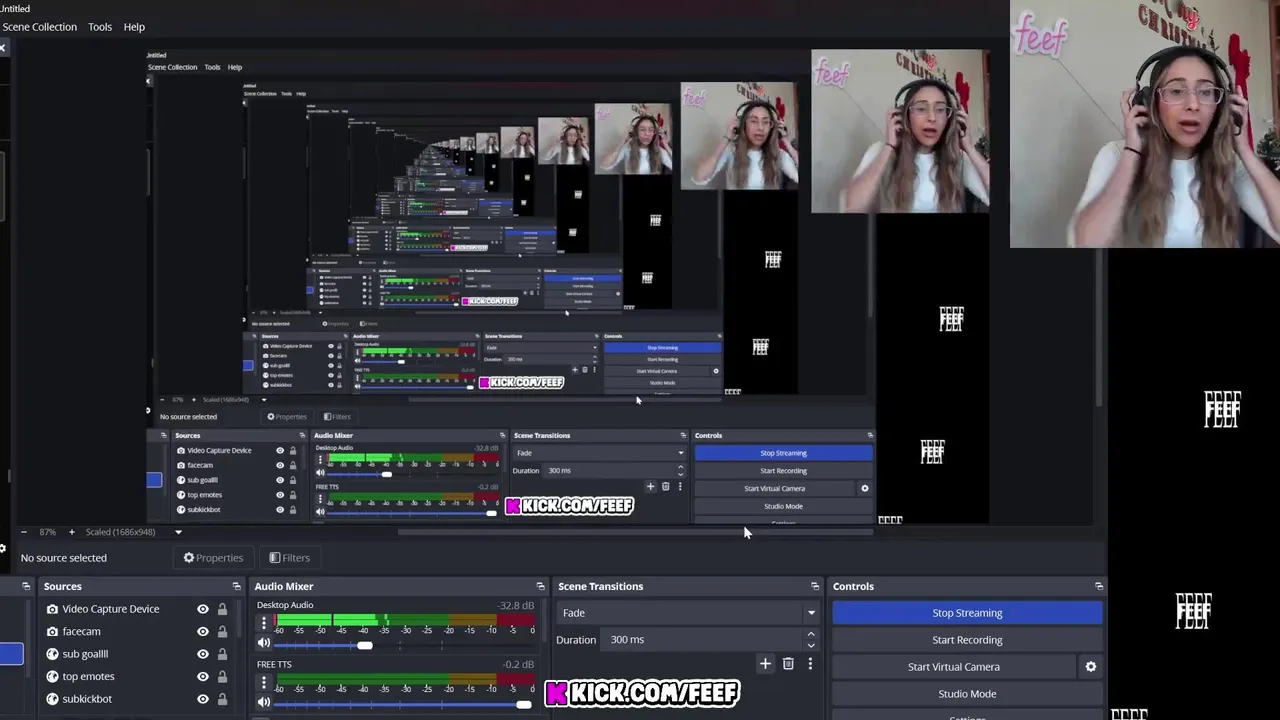Image resolution: width=1280 pixels, height=720 pixels.
Task: Toggle lock on top emotes source
Action: coord(222,676)
